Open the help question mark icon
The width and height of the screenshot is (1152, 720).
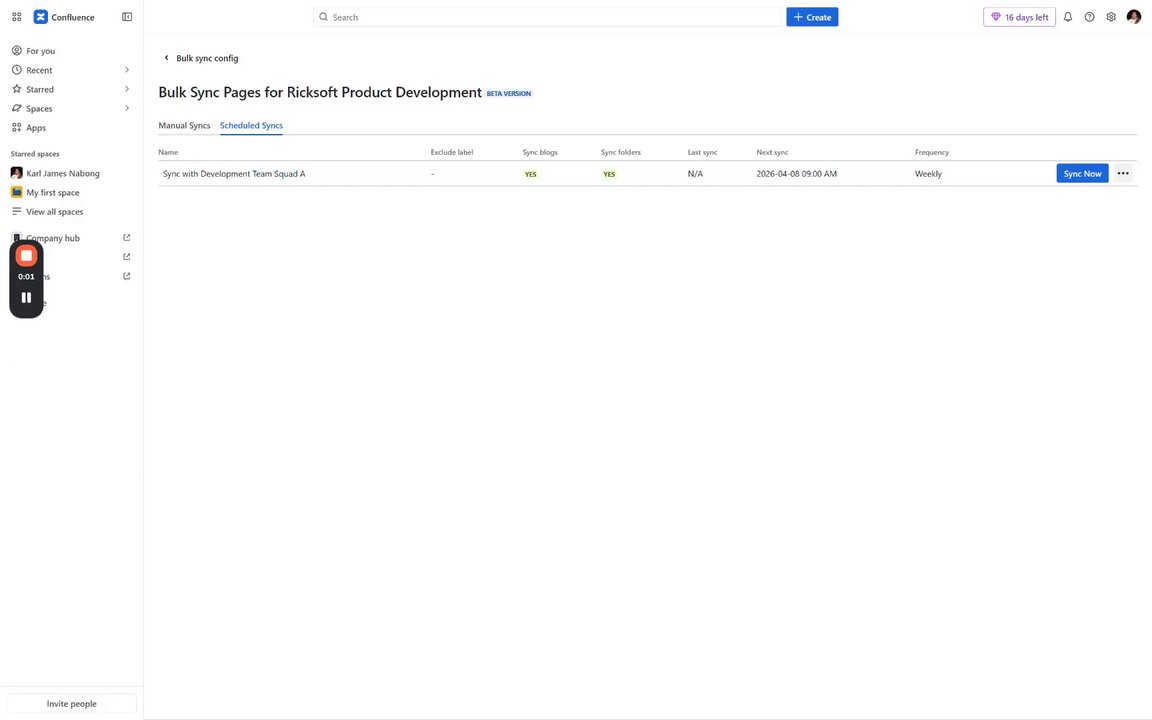tap(1090, 17)
